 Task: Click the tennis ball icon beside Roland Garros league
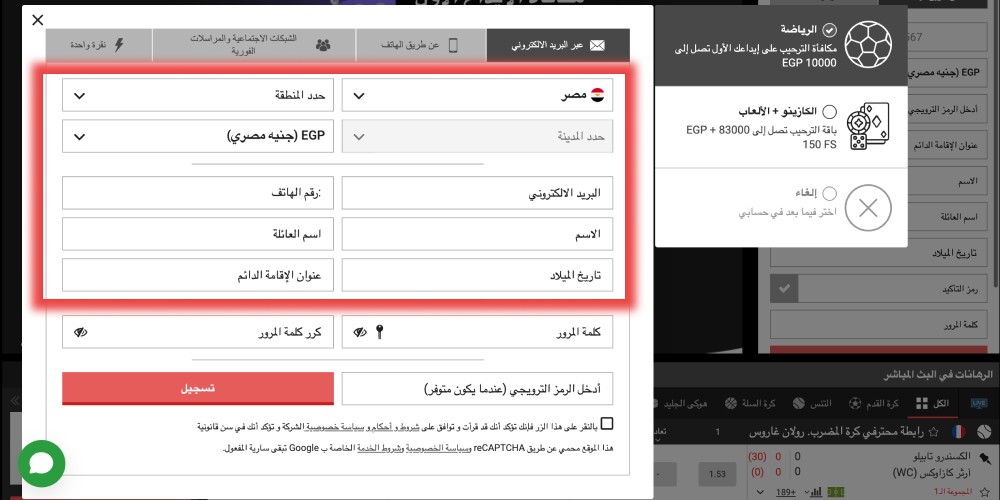click(x=983, y=432)
